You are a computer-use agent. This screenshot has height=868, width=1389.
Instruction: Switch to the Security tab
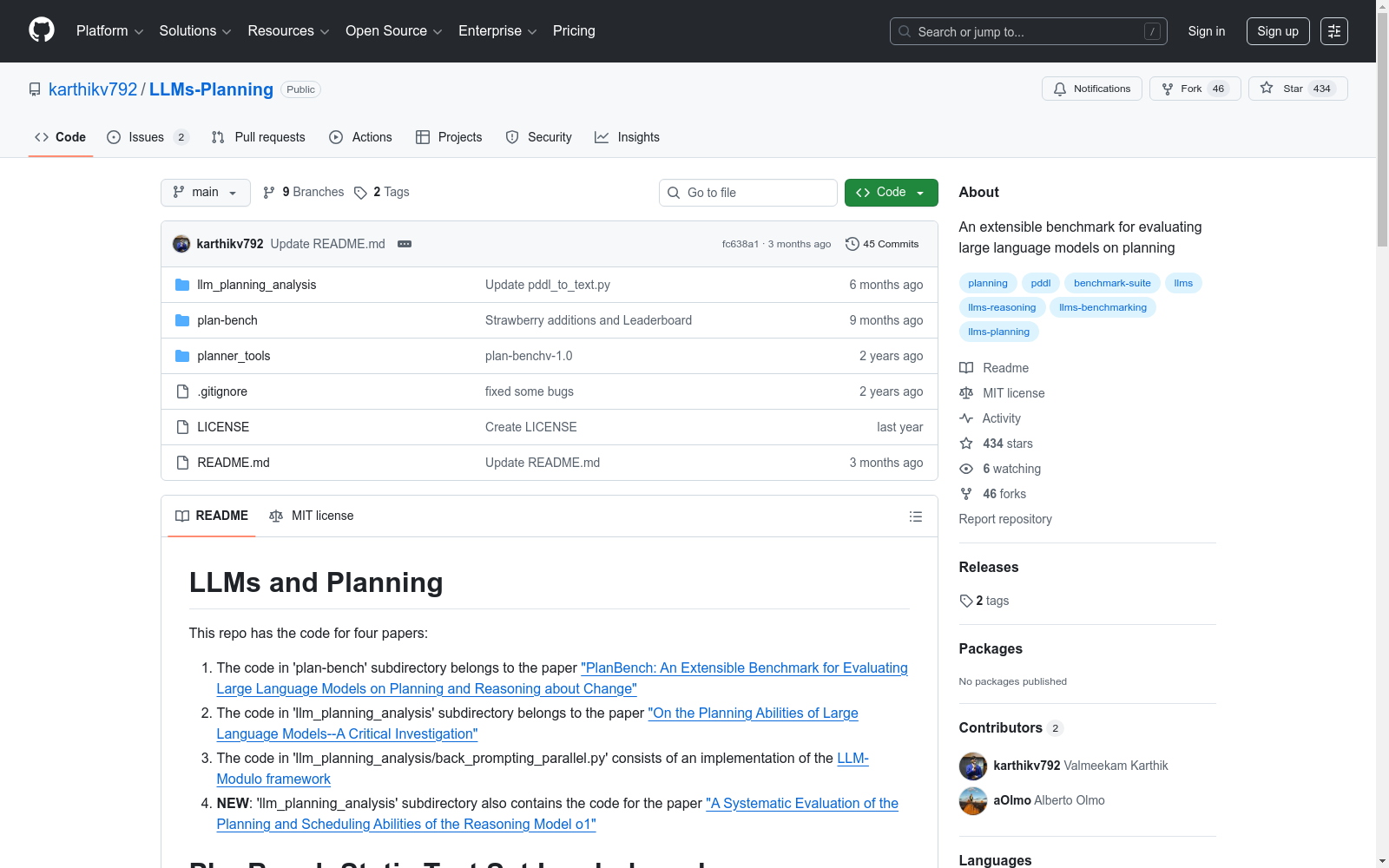[x=539, y=137]
